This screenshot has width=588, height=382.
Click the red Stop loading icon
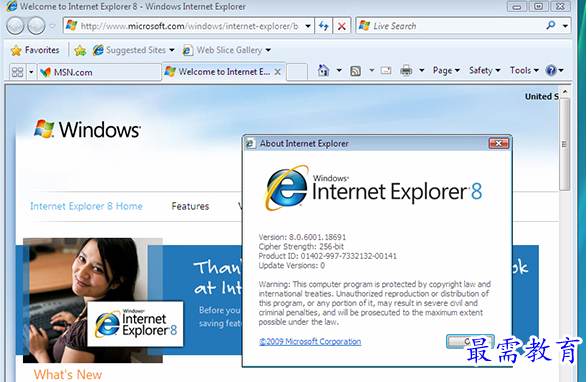(x=342, y=26)
